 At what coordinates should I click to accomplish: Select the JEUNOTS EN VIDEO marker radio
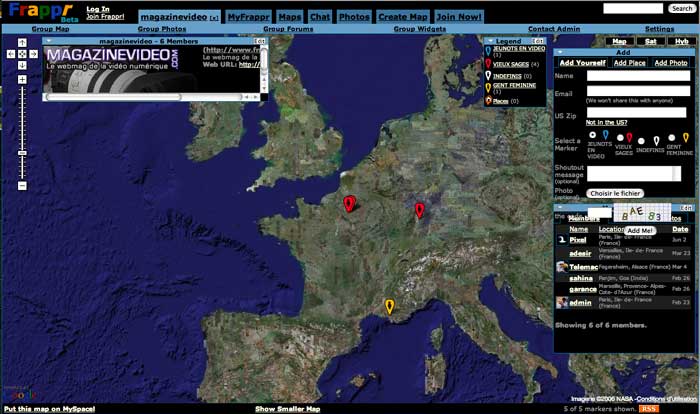click(592, 134)
